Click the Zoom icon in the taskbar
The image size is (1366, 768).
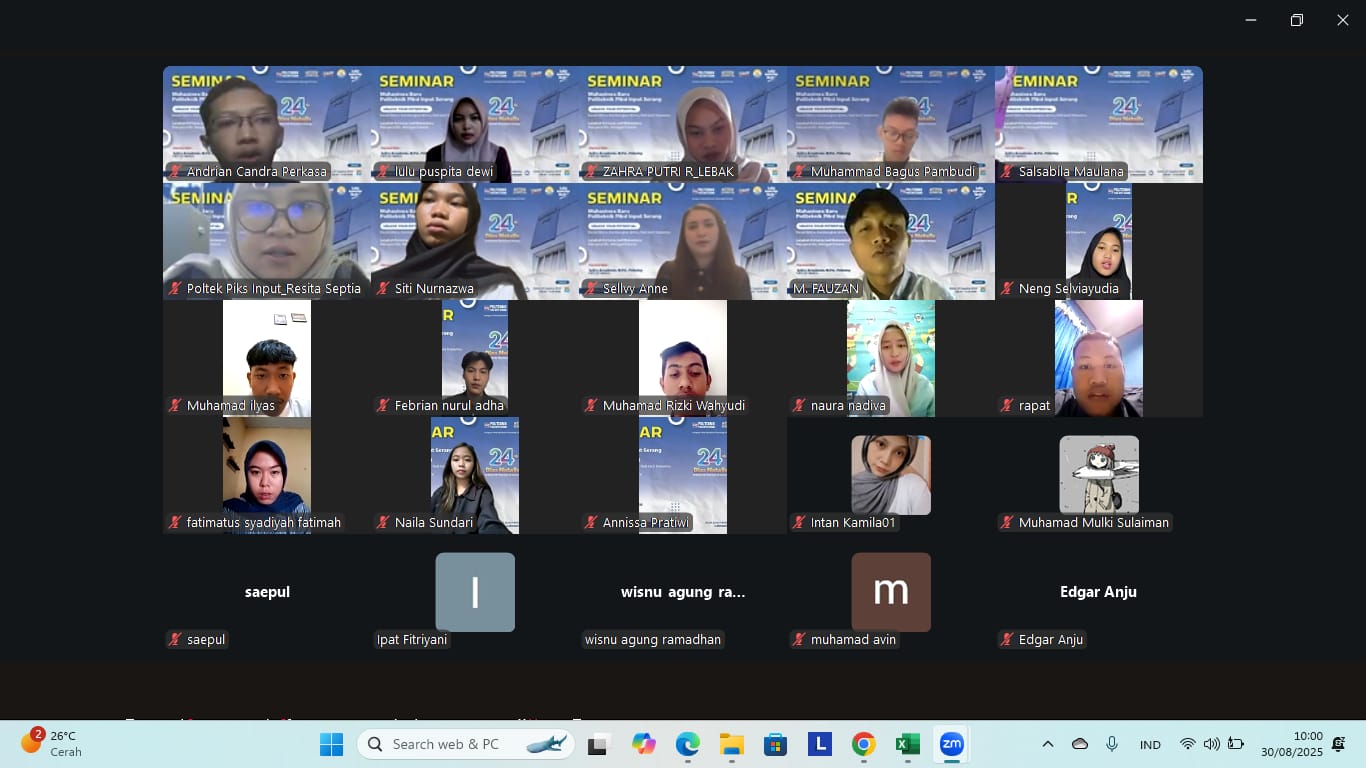coord(951,744)
